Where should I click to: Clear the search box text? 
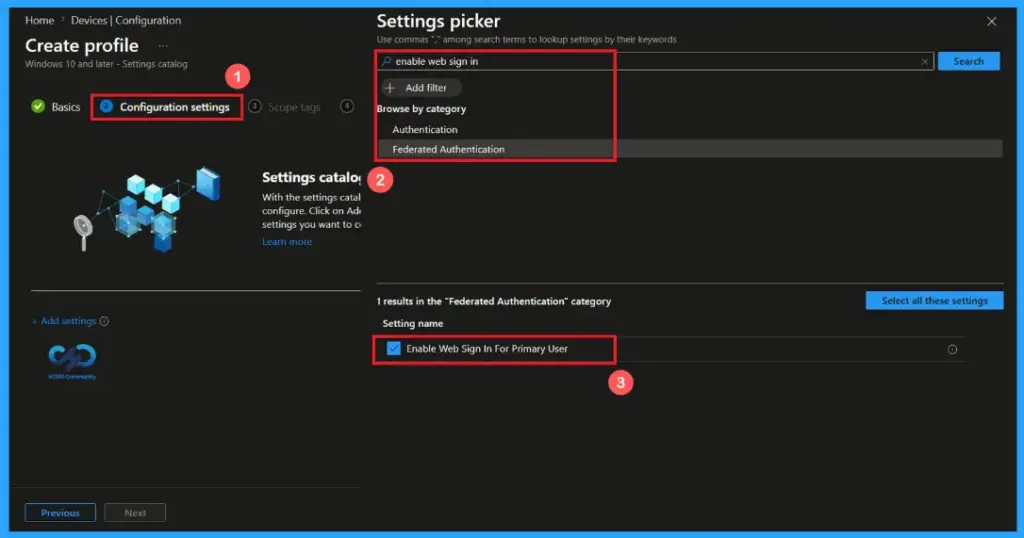[924, 61]
